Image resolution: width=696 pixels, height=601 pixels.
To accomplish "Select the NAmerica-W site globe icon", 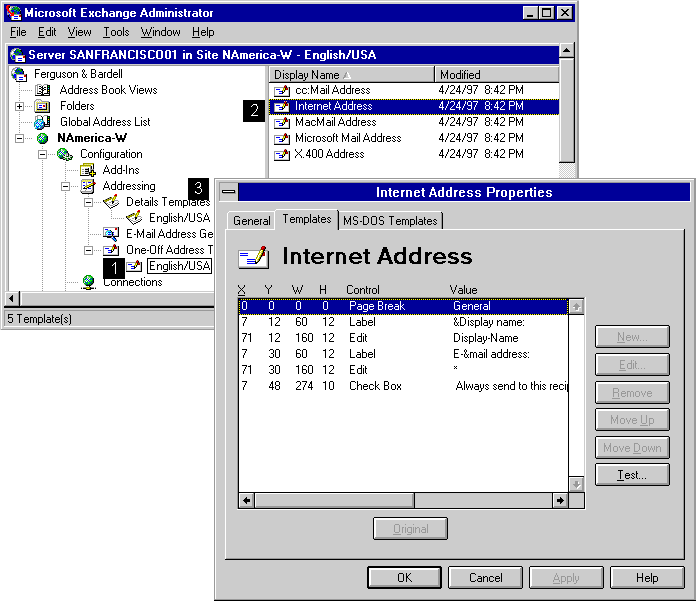I will click(x=43, y=138).
